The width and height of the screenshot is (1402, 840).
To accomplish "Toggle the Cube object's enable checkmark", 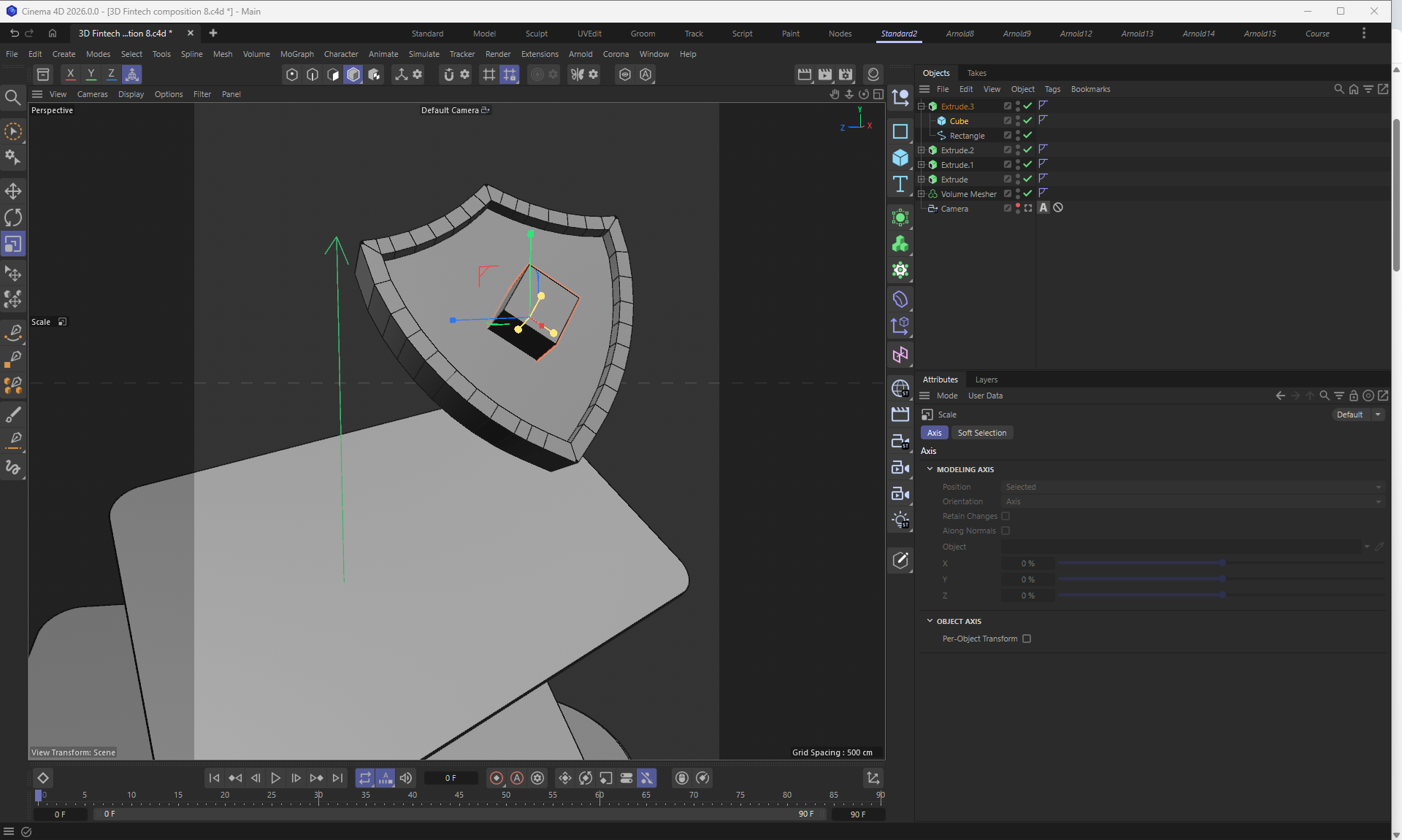I will point(1027,121).
